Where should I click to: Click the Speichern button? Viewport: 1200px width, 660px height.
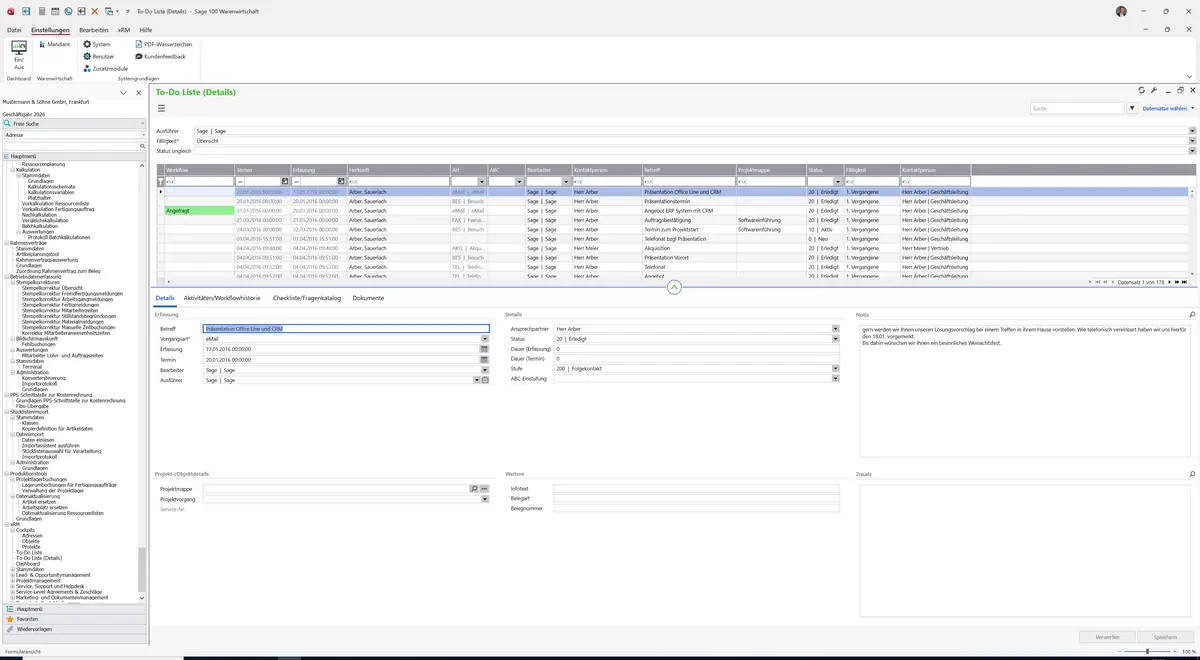1165,637
